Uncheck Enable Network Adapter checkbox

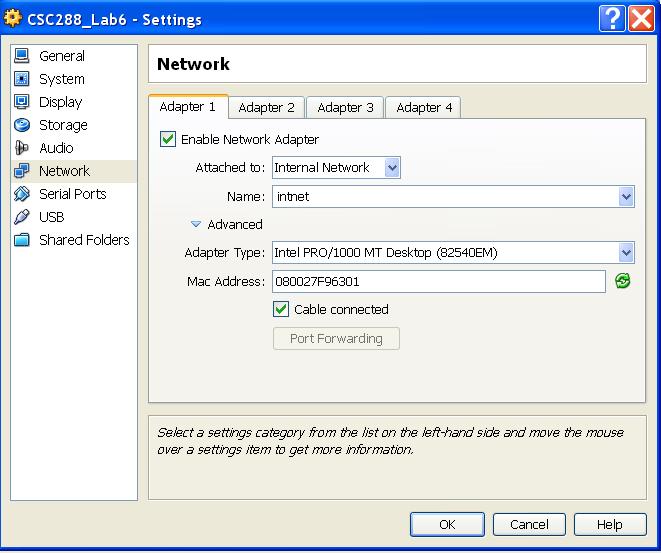pos(168,140)
